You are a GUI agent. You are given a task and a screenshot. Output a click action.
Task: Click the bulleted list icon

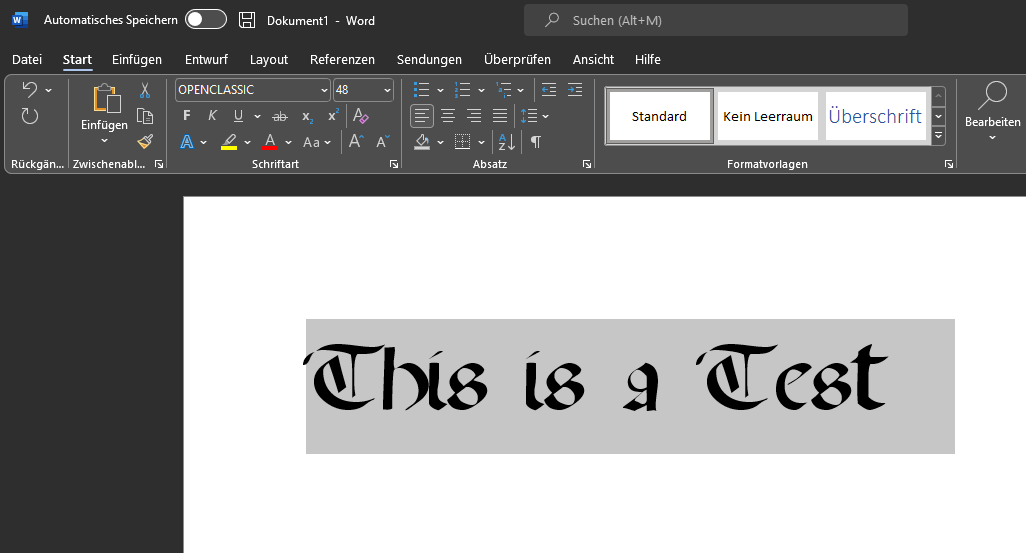point(422,90)
